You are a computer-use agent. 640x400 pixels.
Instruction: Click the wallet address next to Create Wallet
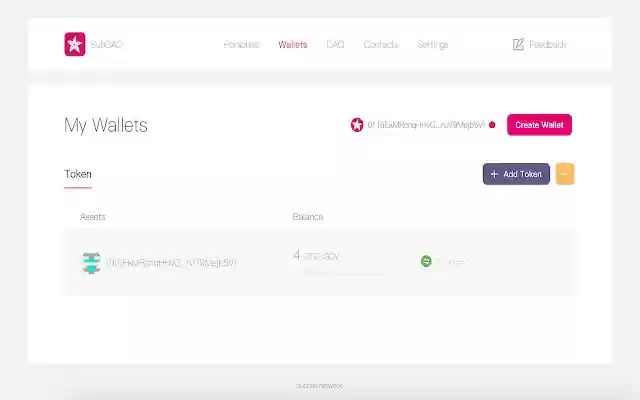[x=426, y=125]
